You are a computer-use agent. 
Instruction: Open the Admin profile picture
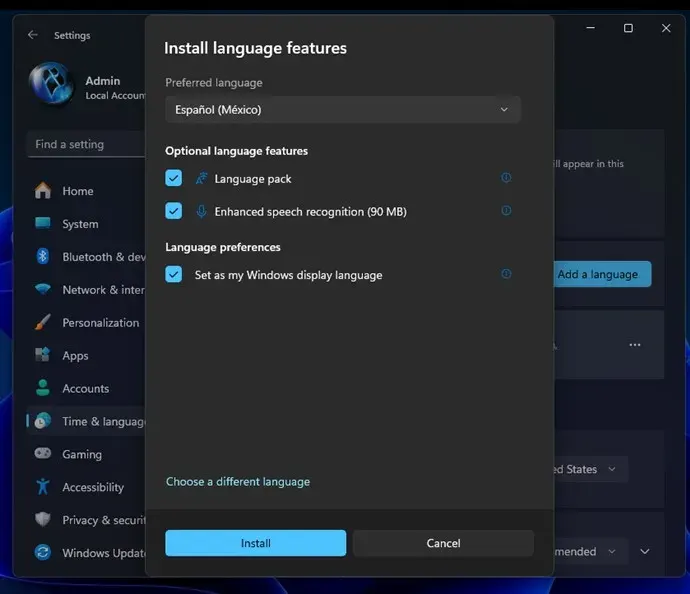click(x=51, y=84)
